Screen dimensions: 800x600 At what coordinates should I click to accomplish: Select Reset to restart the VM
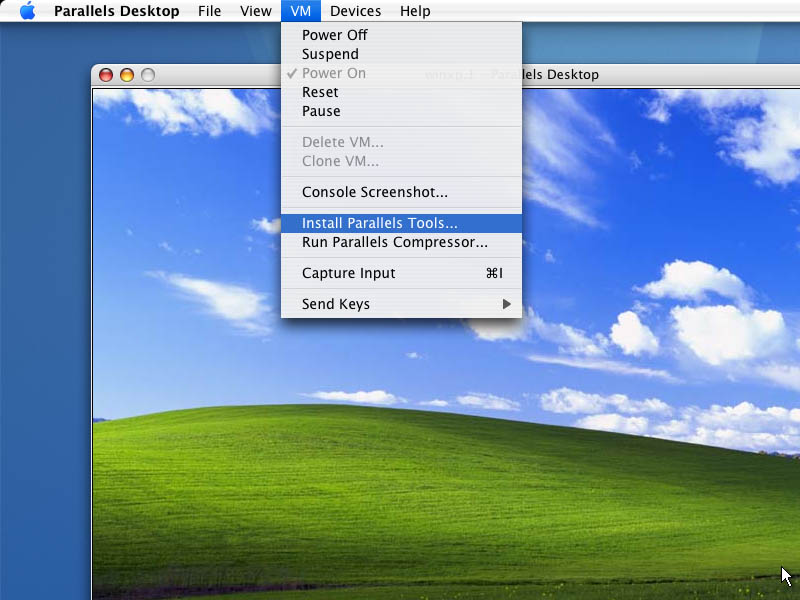[x=320, y=92]
